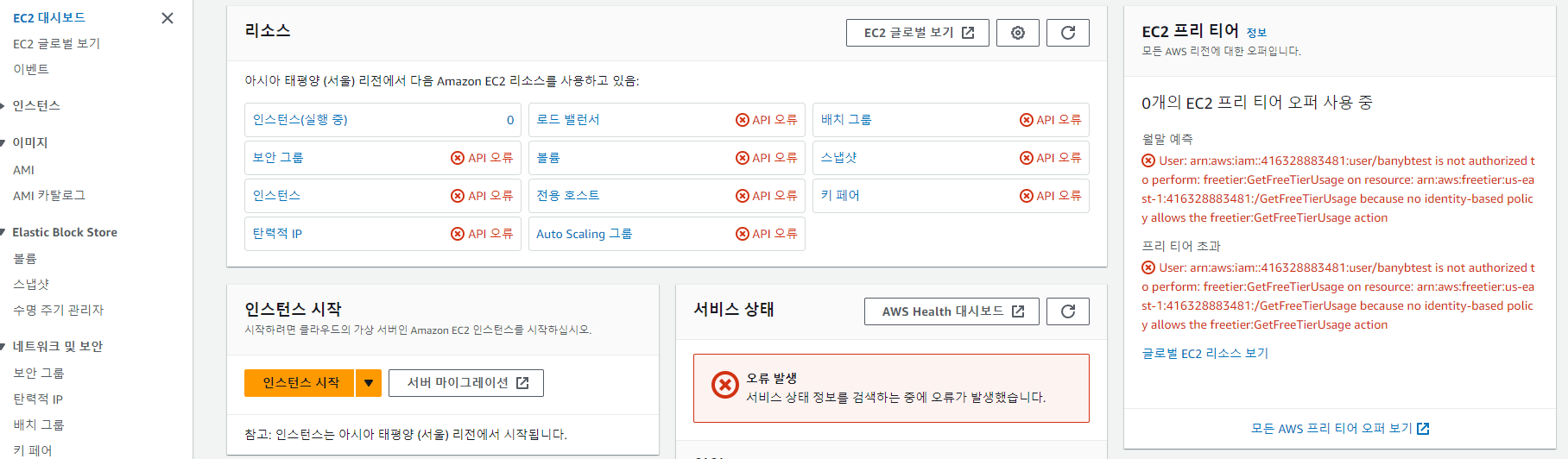Open 볼륨 resource card link
This screenshot has height=459, width=1568.
click(x=548, y=158)
